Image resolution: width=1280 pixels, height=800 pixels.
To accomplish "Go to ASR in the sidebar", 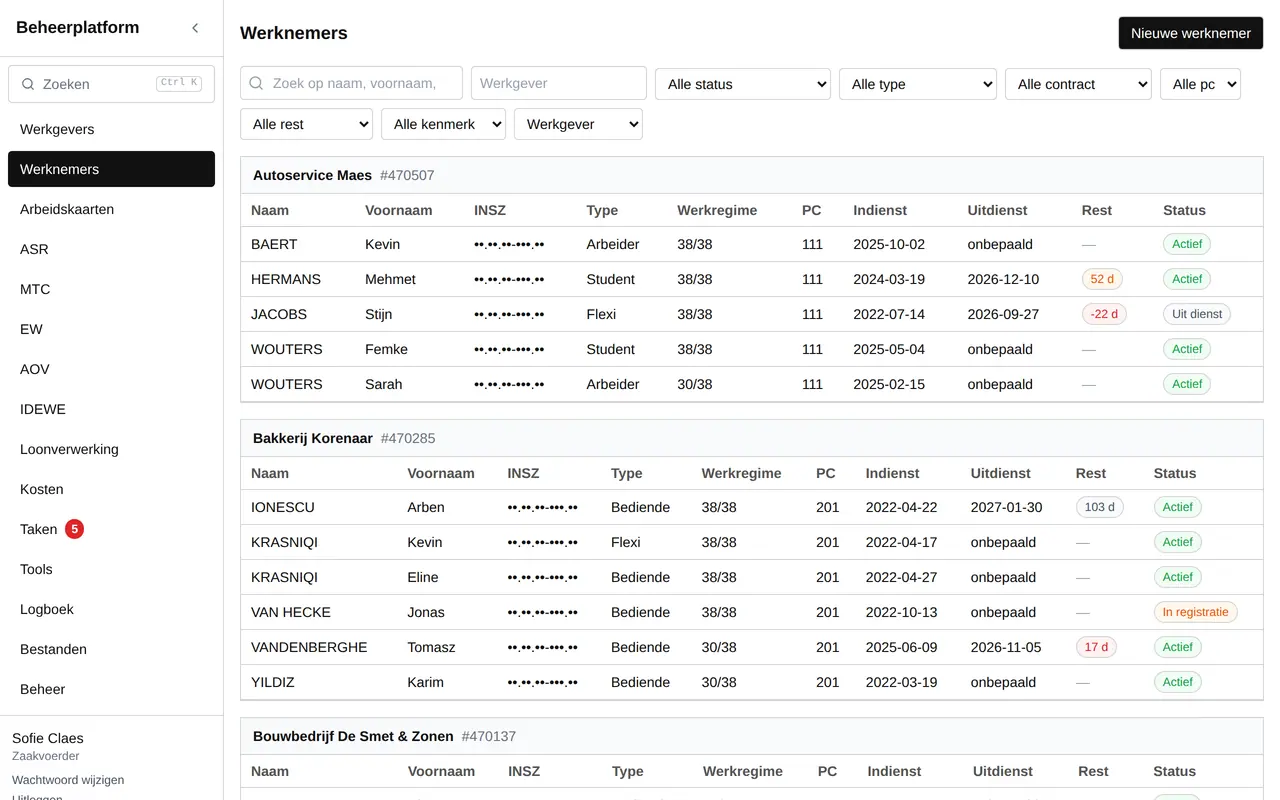I will point(111,249).
